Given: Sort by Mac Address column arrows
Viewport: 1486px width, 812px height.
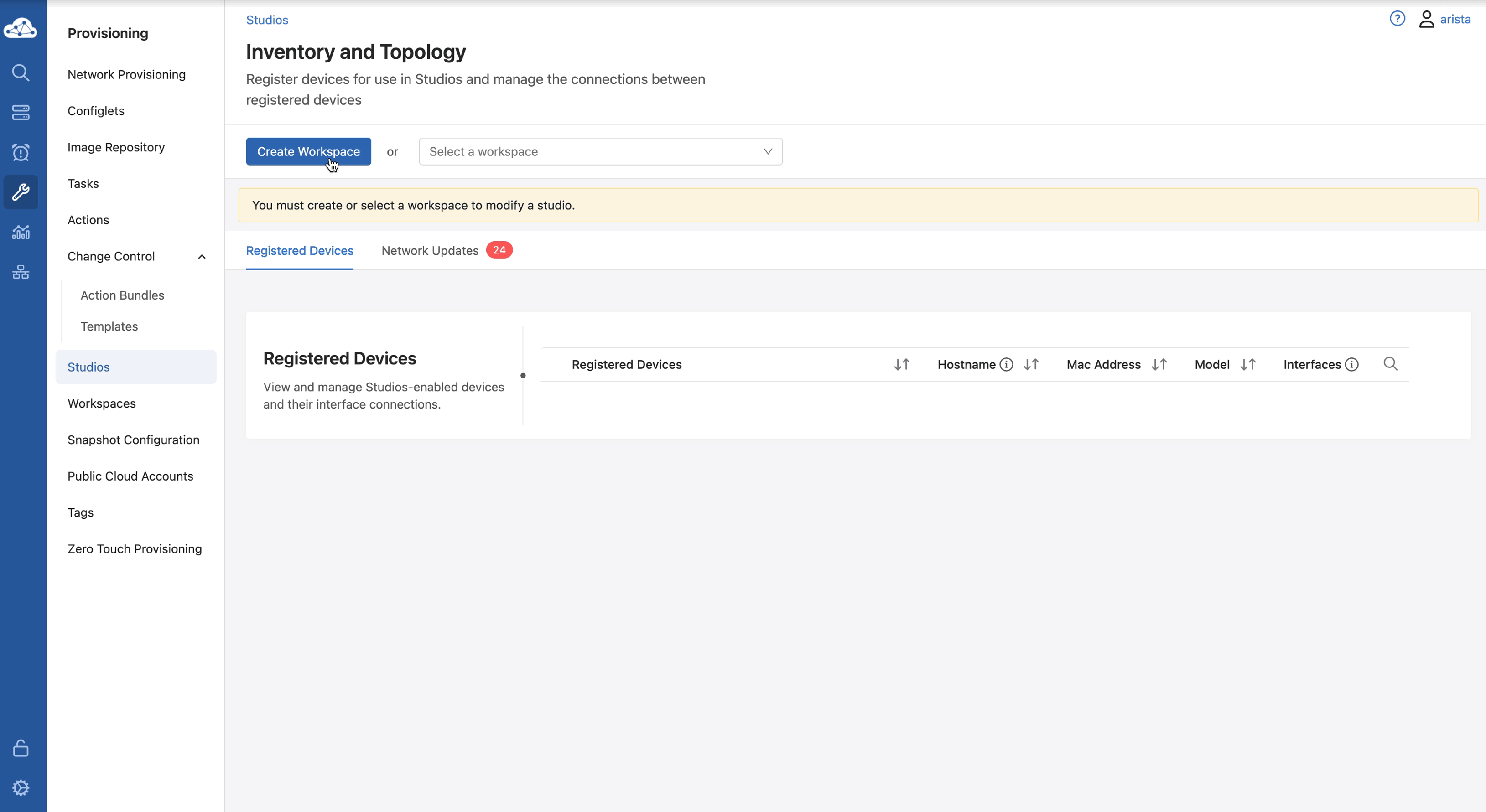Looking at the screenshot, I should (x=1159, y=364).
